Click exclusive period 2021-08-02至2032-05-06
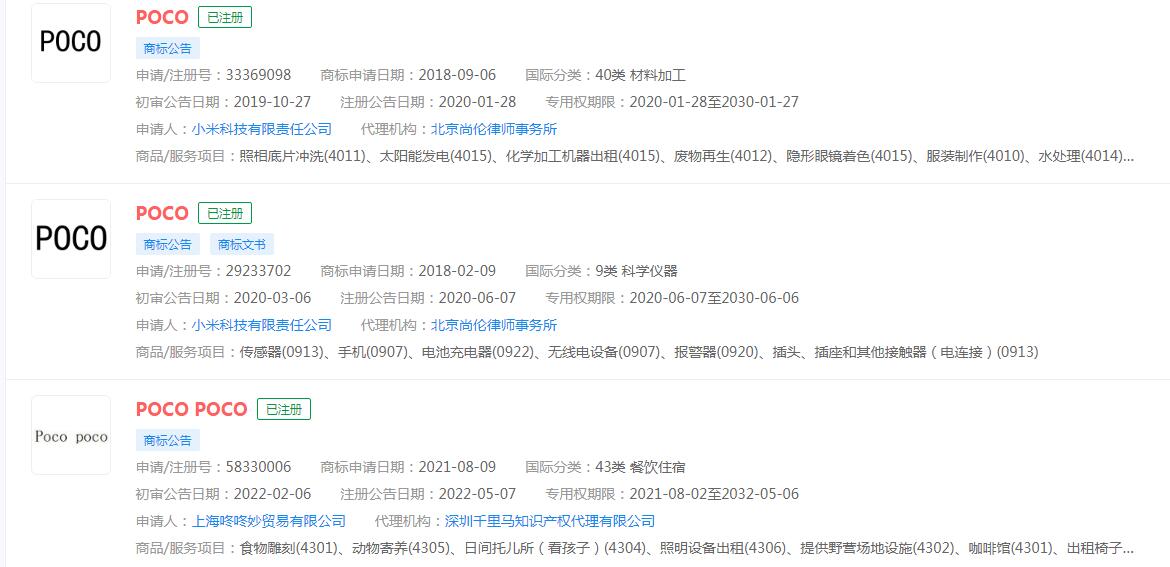Image resolution: width=1170 pixels, height=567 pixels. pyautogui.click(x=714, y=494)
